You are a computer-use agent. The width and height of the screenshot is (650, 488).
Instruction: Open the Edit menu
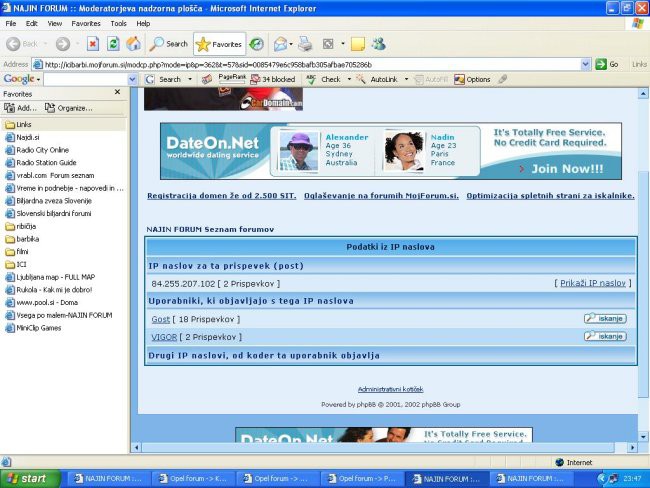coord(32,24)
